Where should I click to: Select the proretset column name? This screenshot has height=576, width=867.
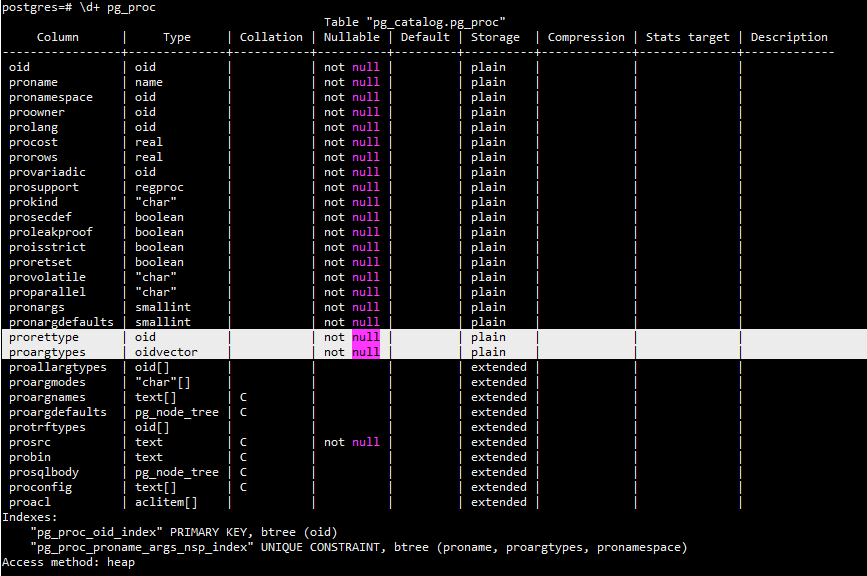(40, 262)
